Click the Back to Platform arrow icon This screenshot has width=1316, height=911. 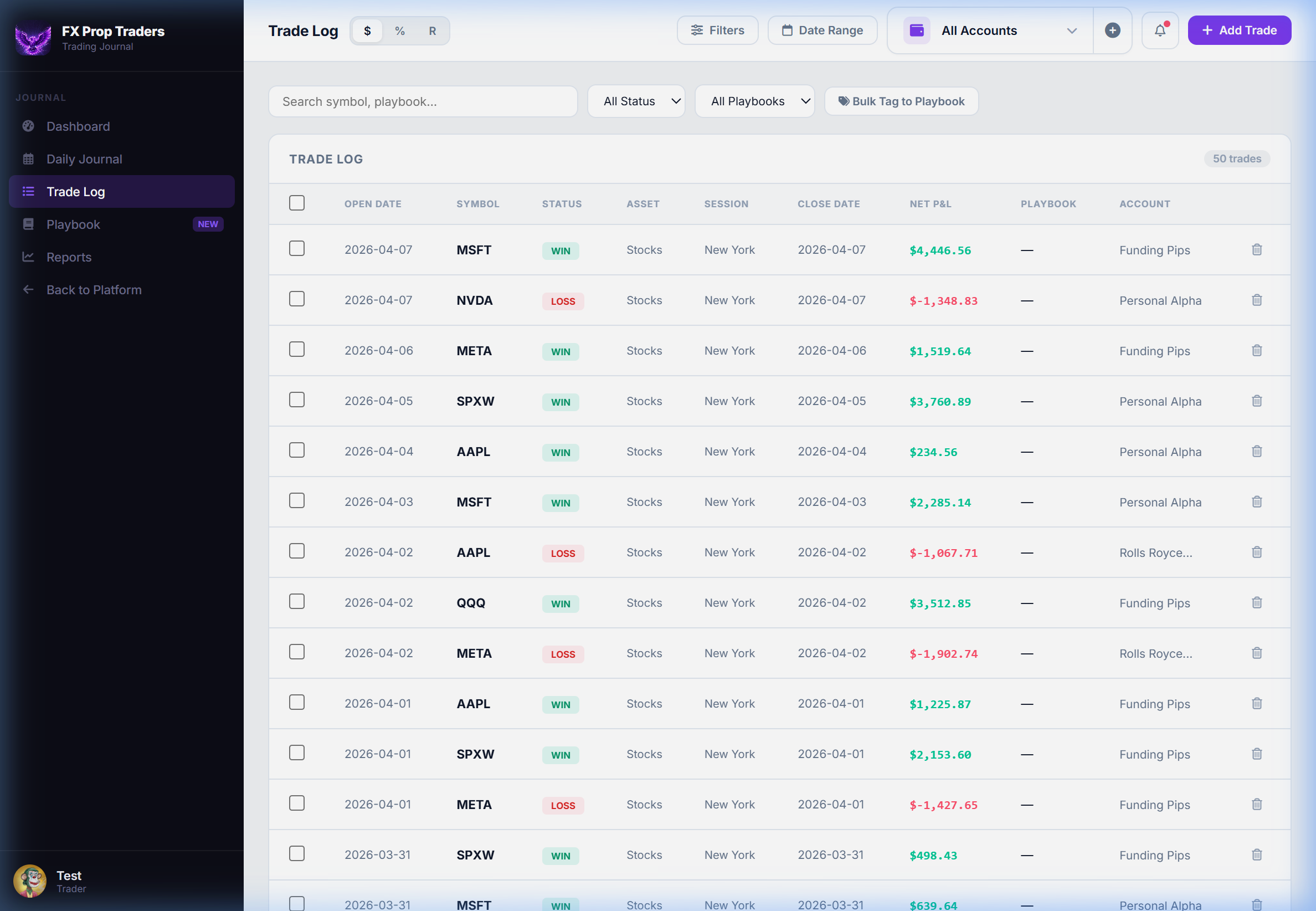[28, 289]
